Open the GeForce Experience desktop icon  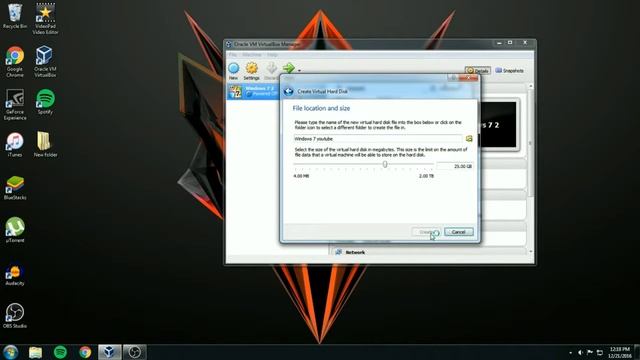[15, 104]
